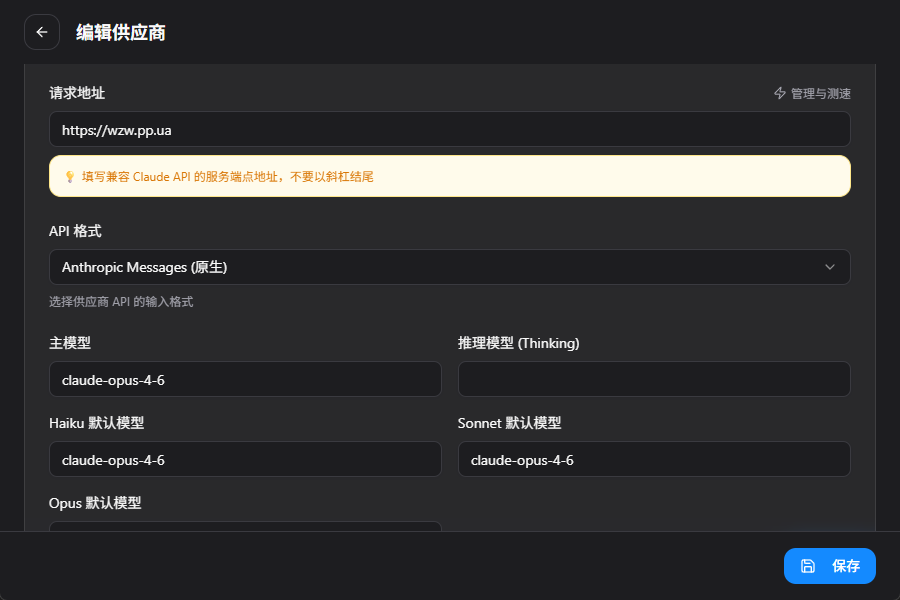Click the API 格式 label
The height and width of the screenshot is (600, 900).
point(75,231)
